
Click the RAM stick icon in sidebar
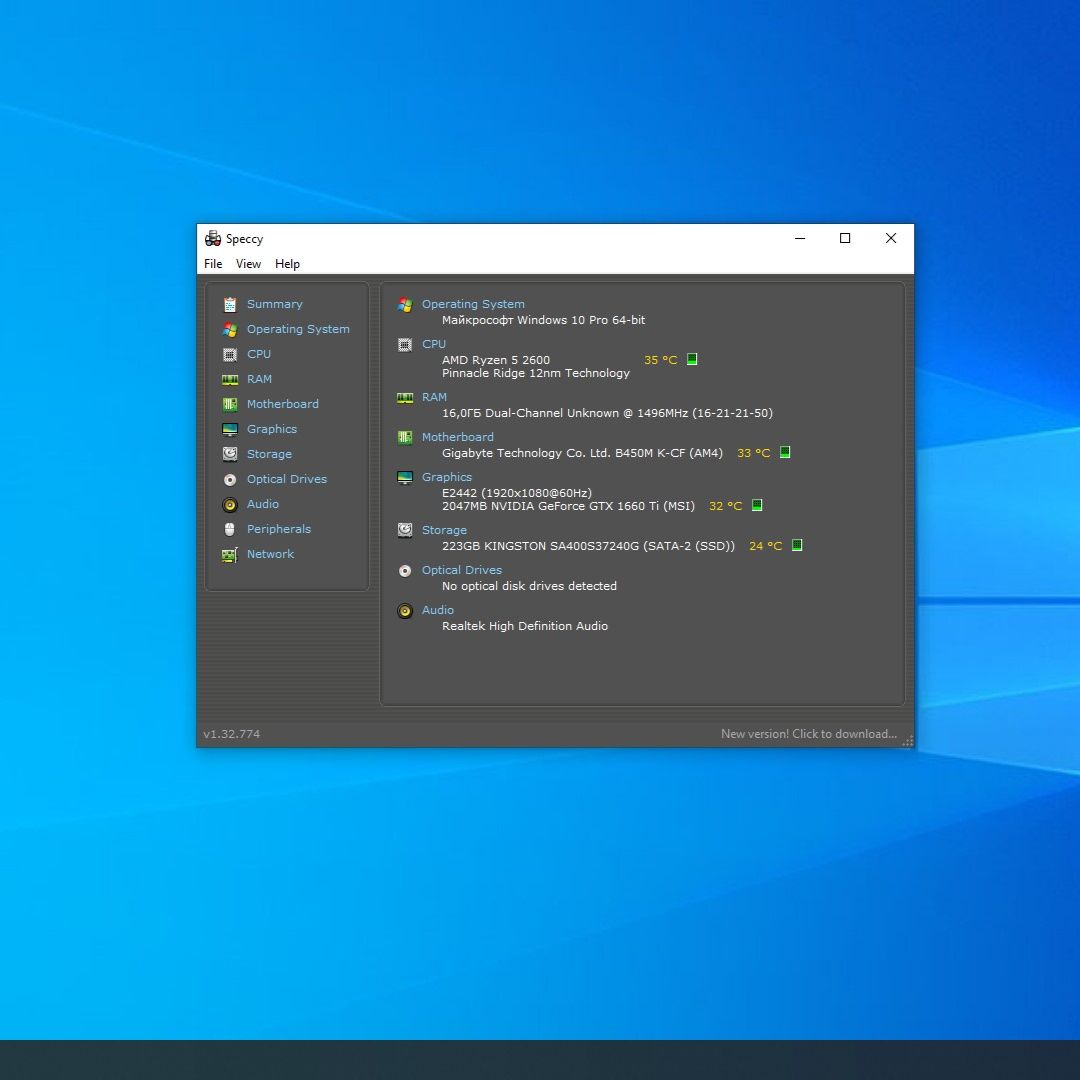pyautogui.click(x=230, y=380)
